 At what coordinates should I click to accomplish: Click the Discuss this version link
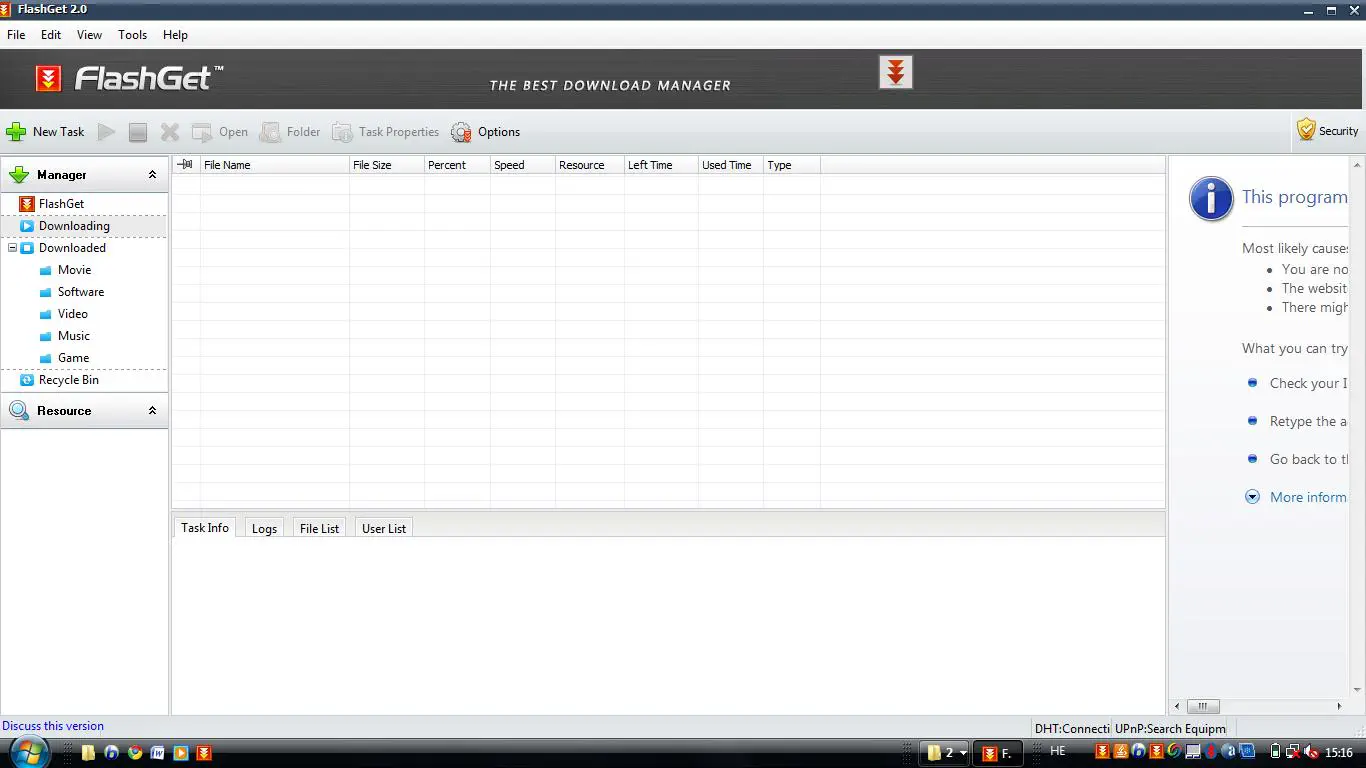point(53,726)
